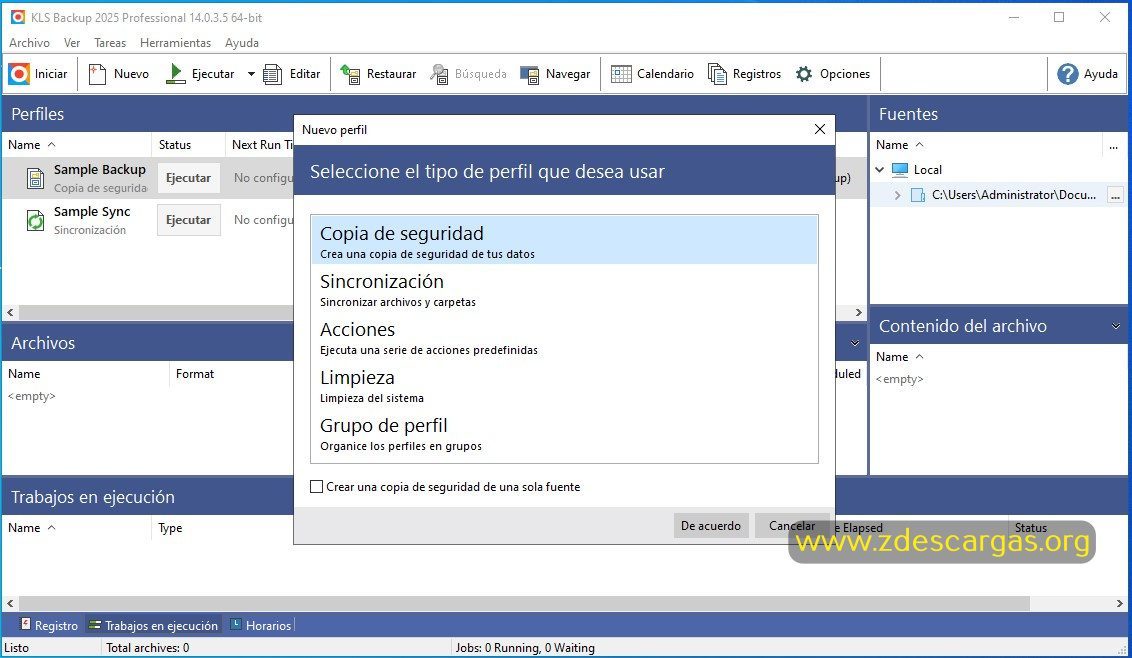
Task: Click the Iniciar toolbar icon
Action: (x=19, y=74)
